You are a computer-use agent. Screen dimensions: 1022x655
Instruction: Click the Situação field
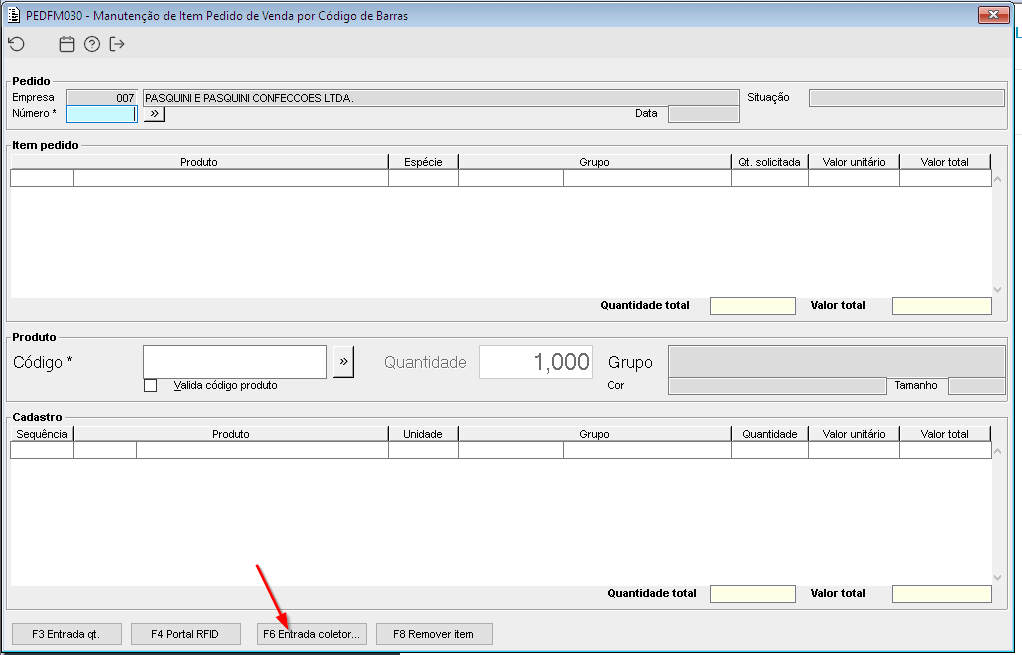point(907,98)
